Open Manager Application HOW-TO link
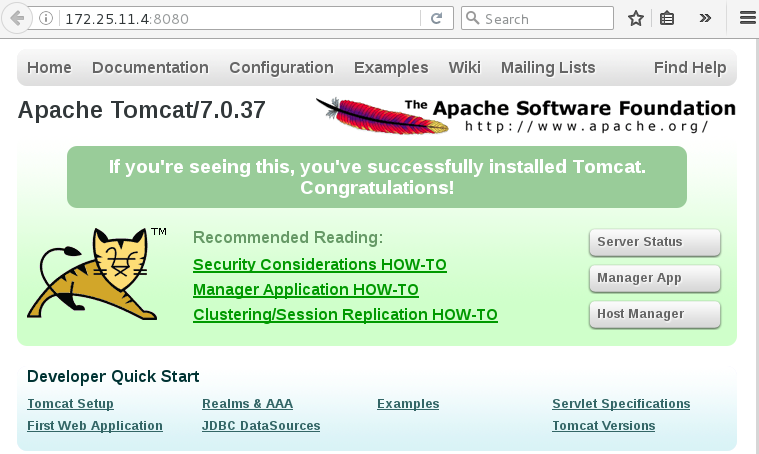The image size is (759, 454). pos(306,289)
